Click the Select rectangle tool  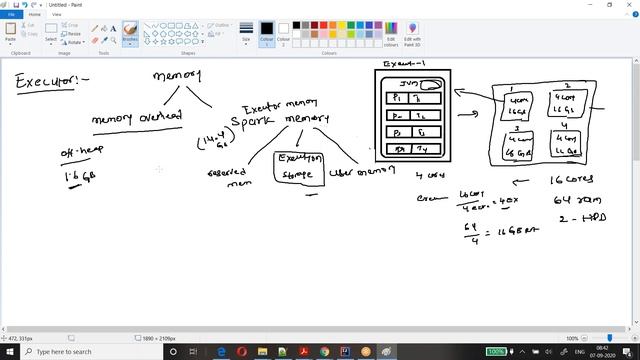51,28
